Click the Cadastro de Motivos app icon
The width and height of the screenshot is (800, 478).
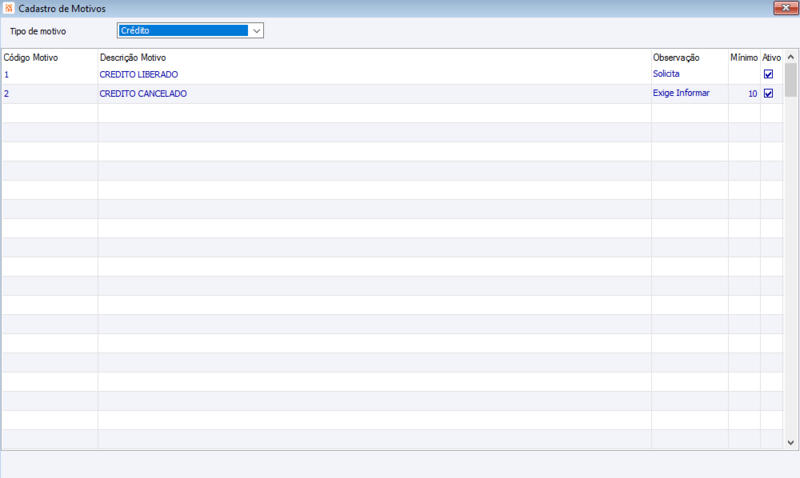(9, 8)
